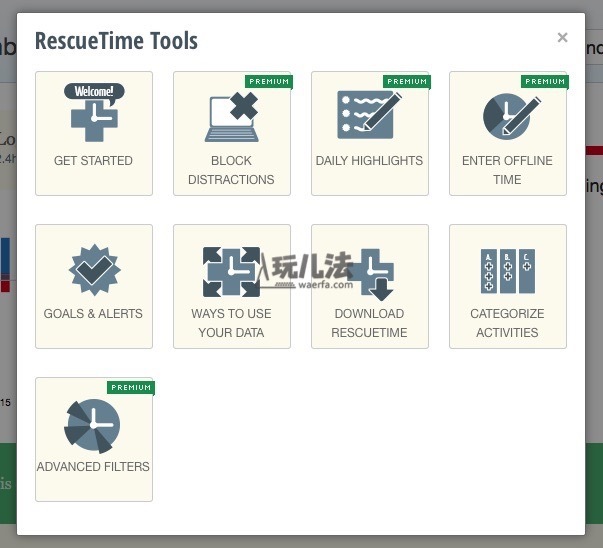Click the laptop with X icon

pos(232,115)
